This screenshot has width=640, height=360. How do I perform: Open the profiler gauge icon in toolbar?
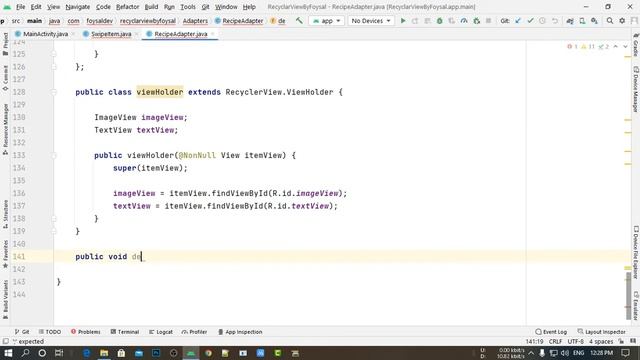[x=464, y=20]
